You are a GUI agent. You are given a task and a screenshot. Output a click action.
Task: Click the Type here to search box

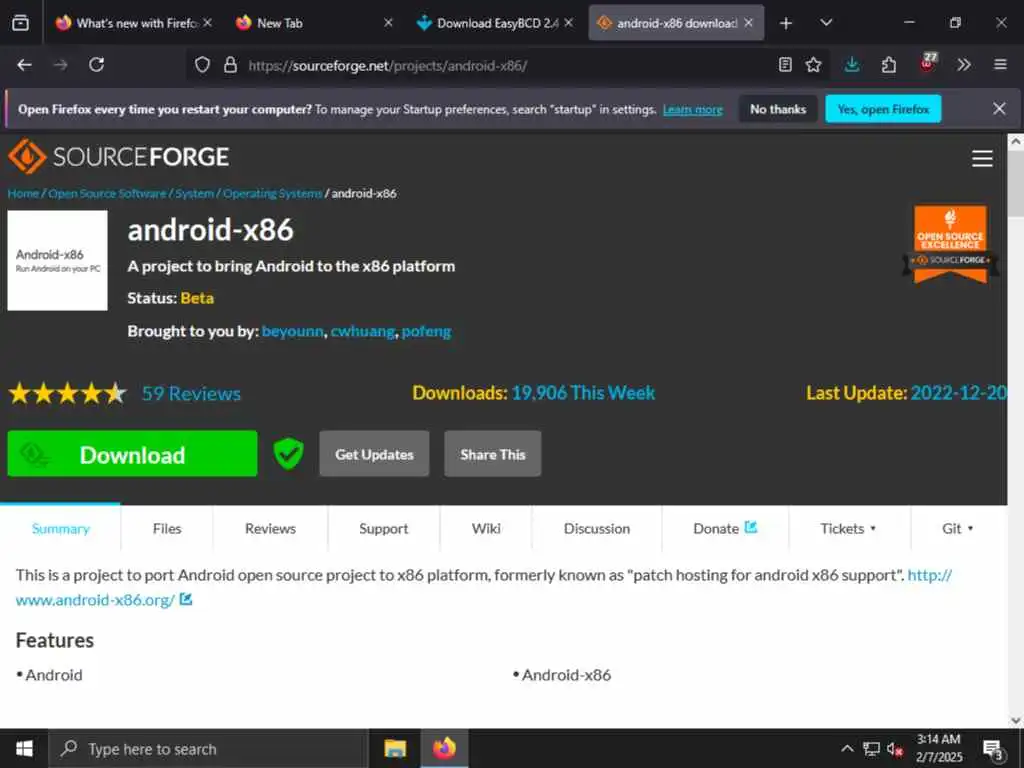click(x=209, y=749)
